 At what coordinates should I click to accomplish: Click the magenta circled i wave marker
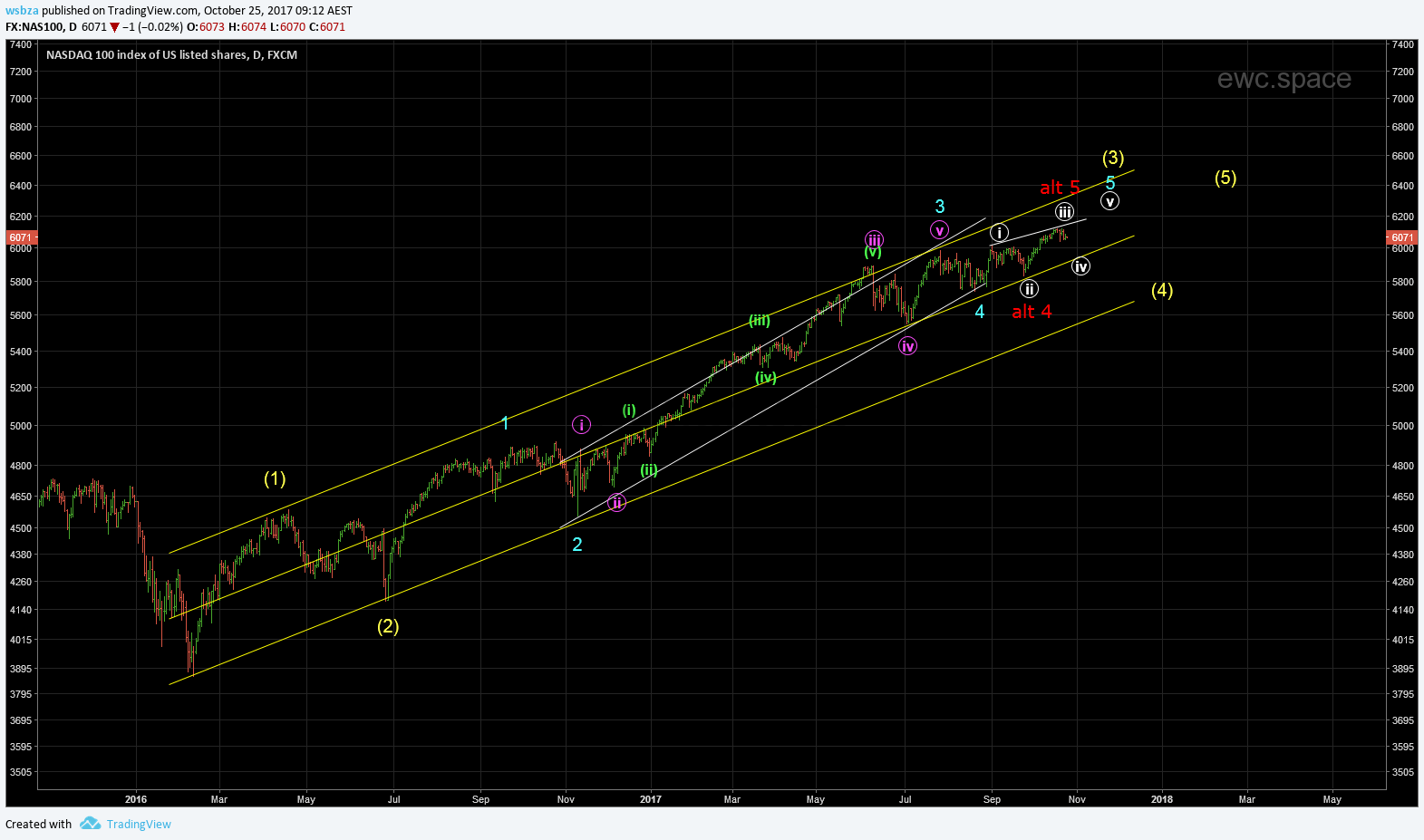[x=581, y=424]
